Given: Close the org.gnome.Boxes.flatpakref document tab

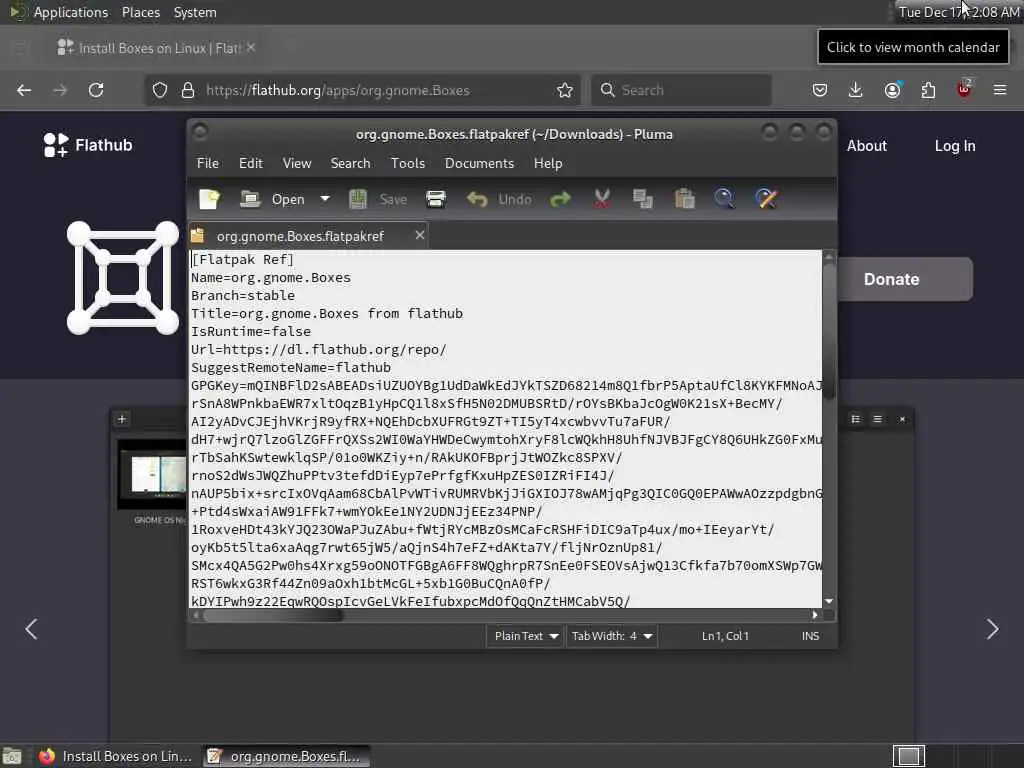Looking at the screenshot, I should click(420, 235).
